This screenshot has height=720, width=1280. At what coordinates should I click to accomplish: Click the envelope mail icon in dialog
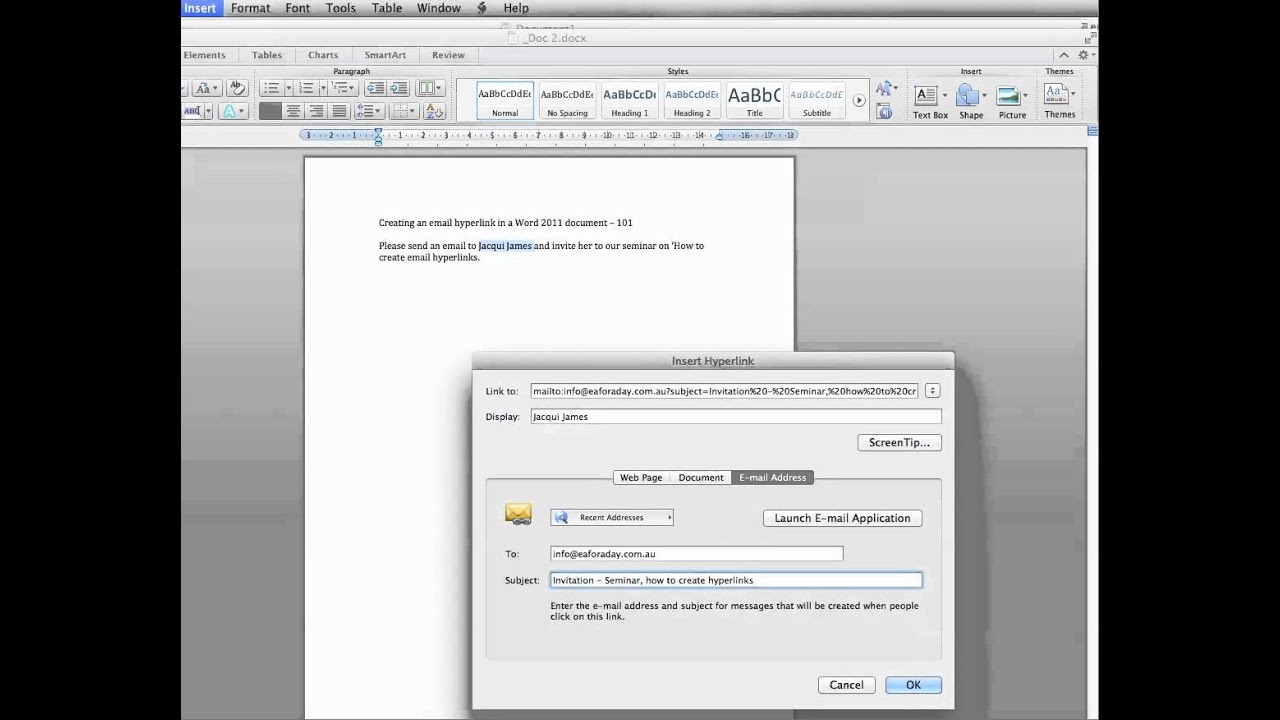518,514
